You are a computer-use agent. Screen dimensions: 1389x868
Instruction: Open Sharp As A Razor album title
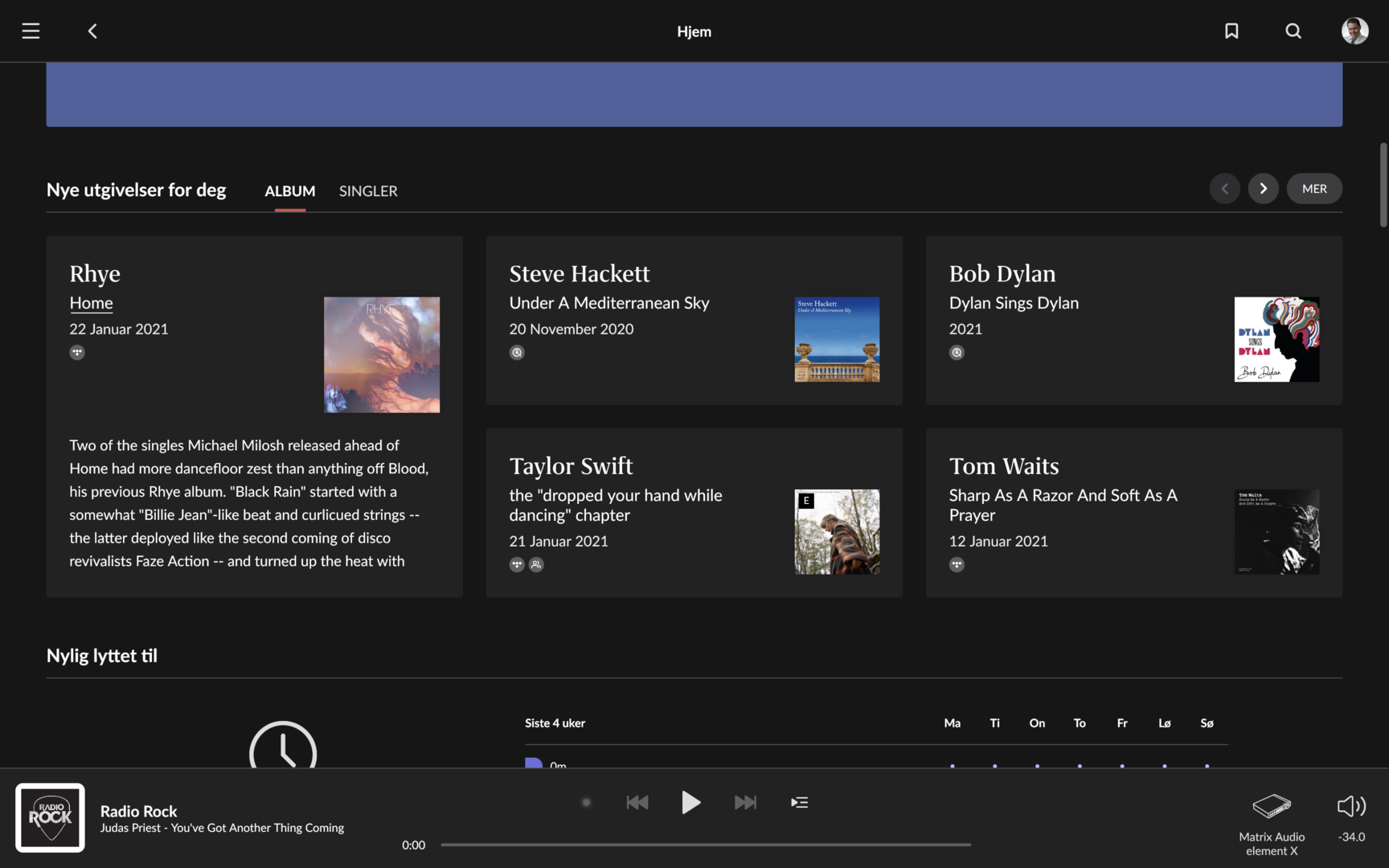tap(1063, 506)
